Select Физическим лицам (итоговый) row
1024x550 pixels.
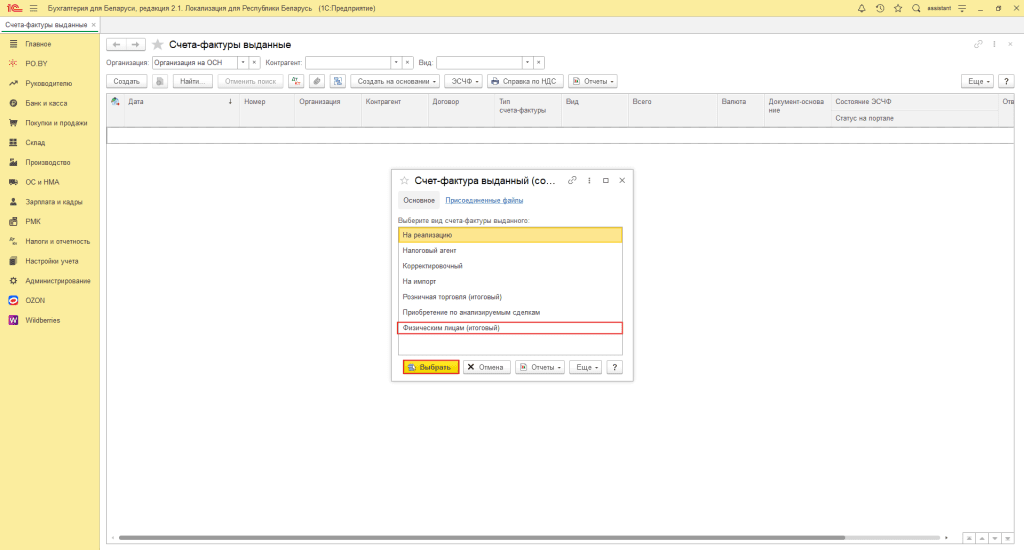click(510, 328)
